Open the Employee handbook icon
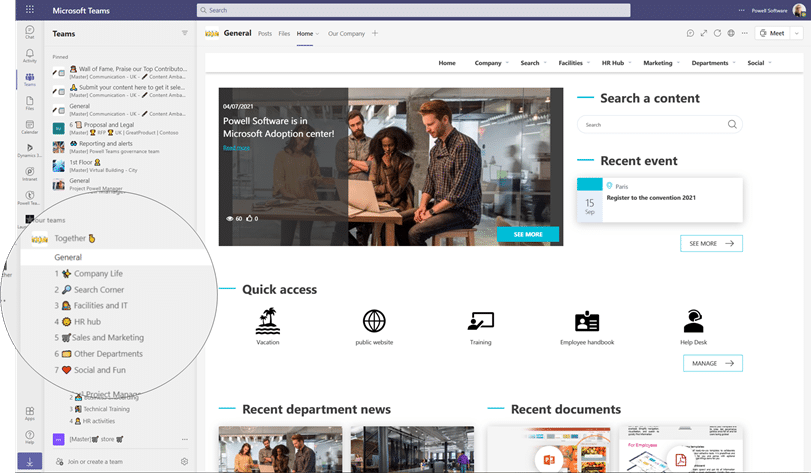This screenshot has height=473, width=811. click(587, 321)
